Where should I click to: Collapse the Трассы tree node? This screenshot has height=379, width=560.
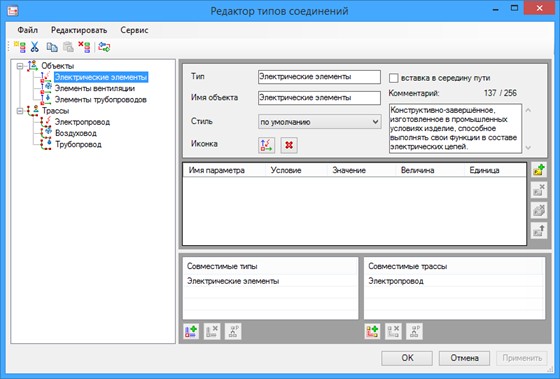20,111
